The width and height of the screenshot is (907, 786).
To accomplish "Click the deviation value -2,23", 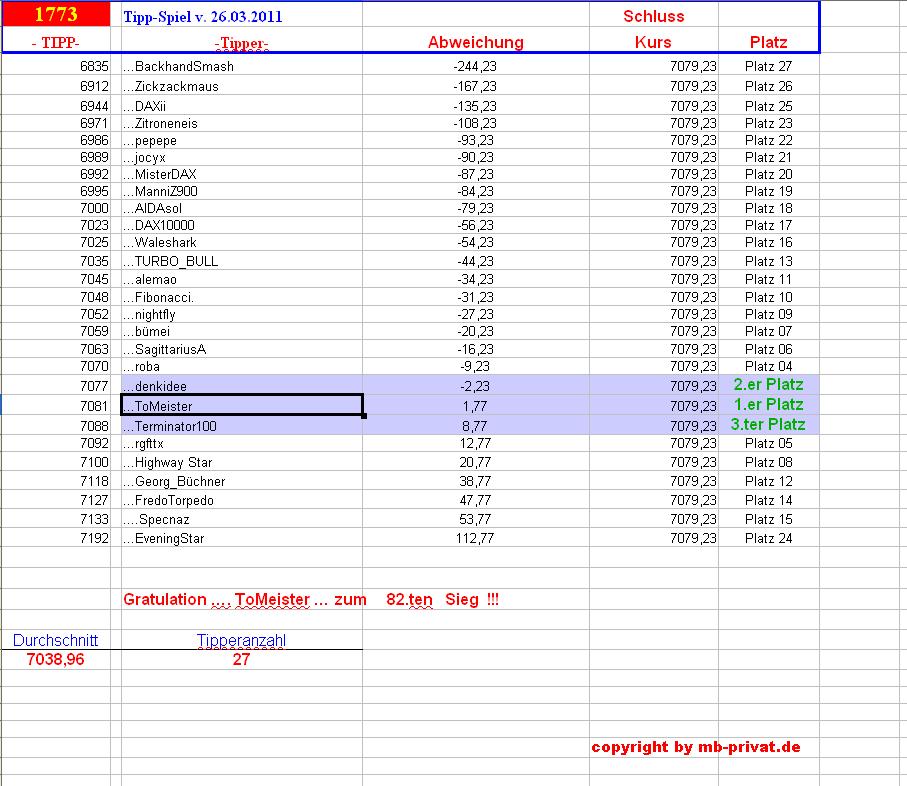I will [475, 386].
